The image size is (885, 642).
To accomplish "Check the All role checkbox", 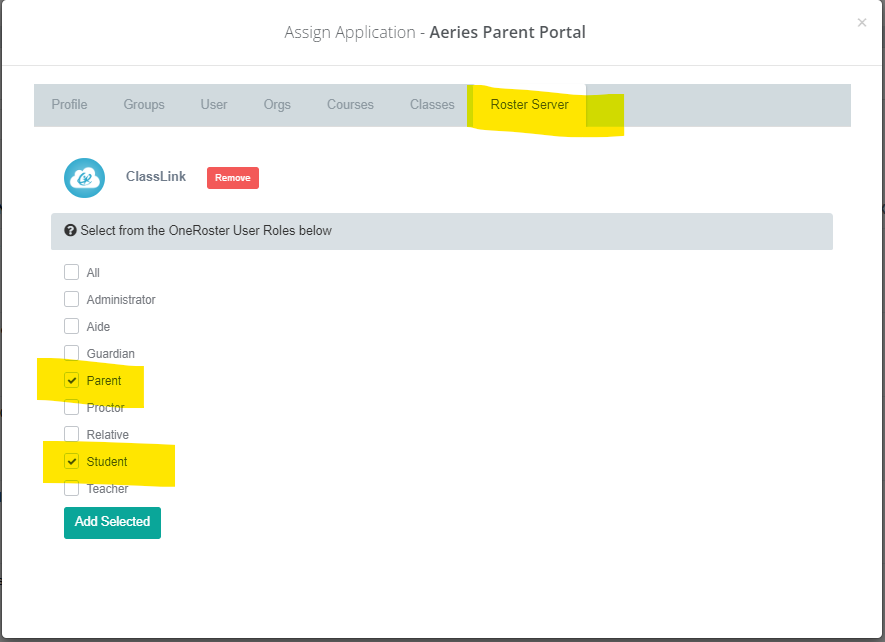I will [72, 272].
